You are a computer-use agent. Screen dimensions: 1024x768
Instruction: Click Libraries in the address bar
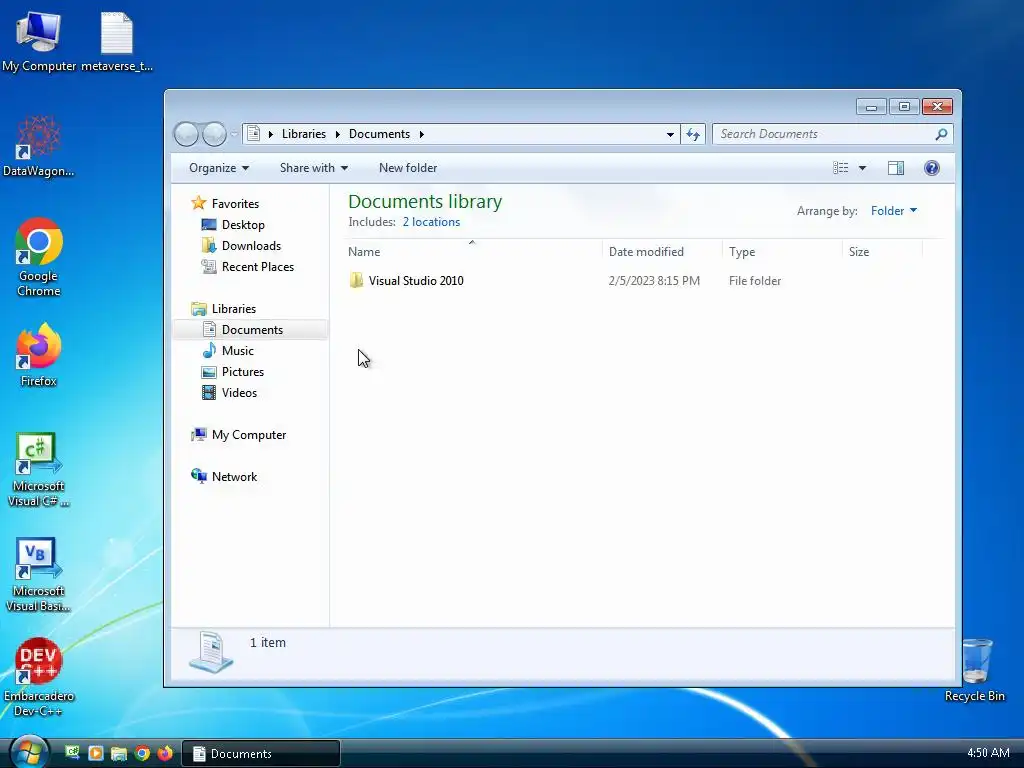[x=304, y=134]
